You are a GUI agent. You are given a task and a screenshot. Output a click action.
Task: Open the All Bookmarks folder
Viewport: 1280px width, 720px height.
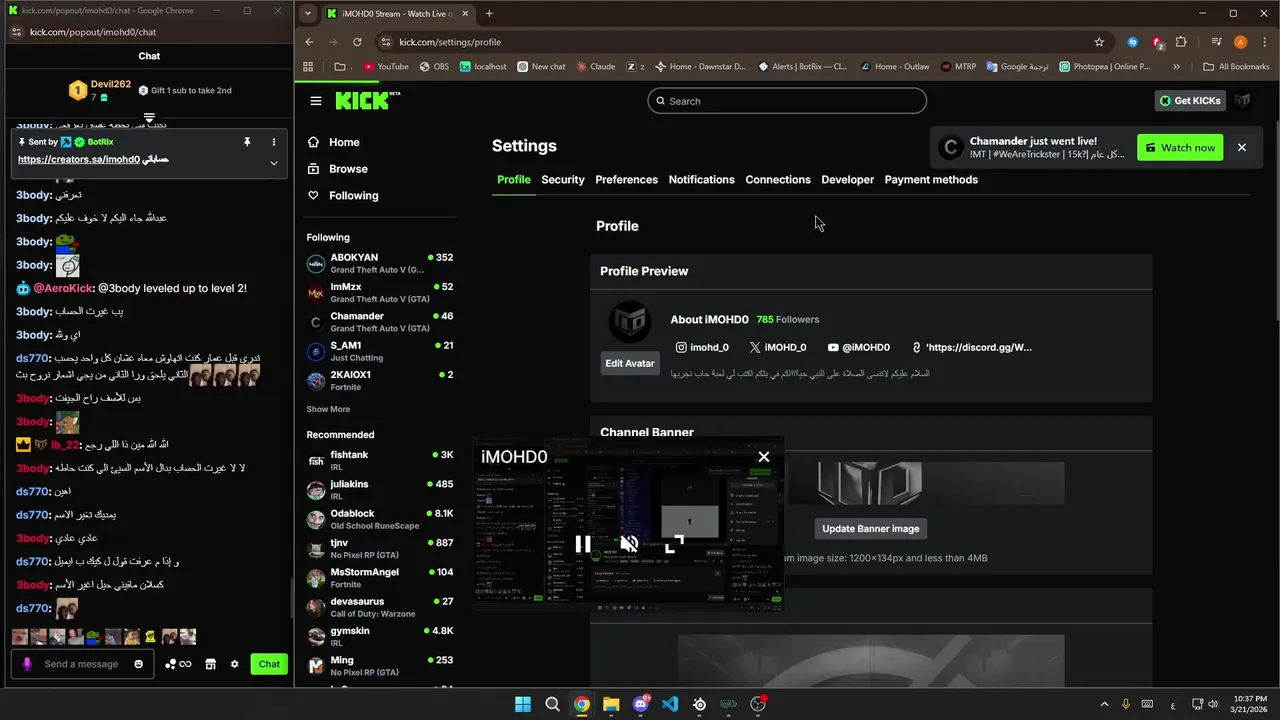point(1236,67)
